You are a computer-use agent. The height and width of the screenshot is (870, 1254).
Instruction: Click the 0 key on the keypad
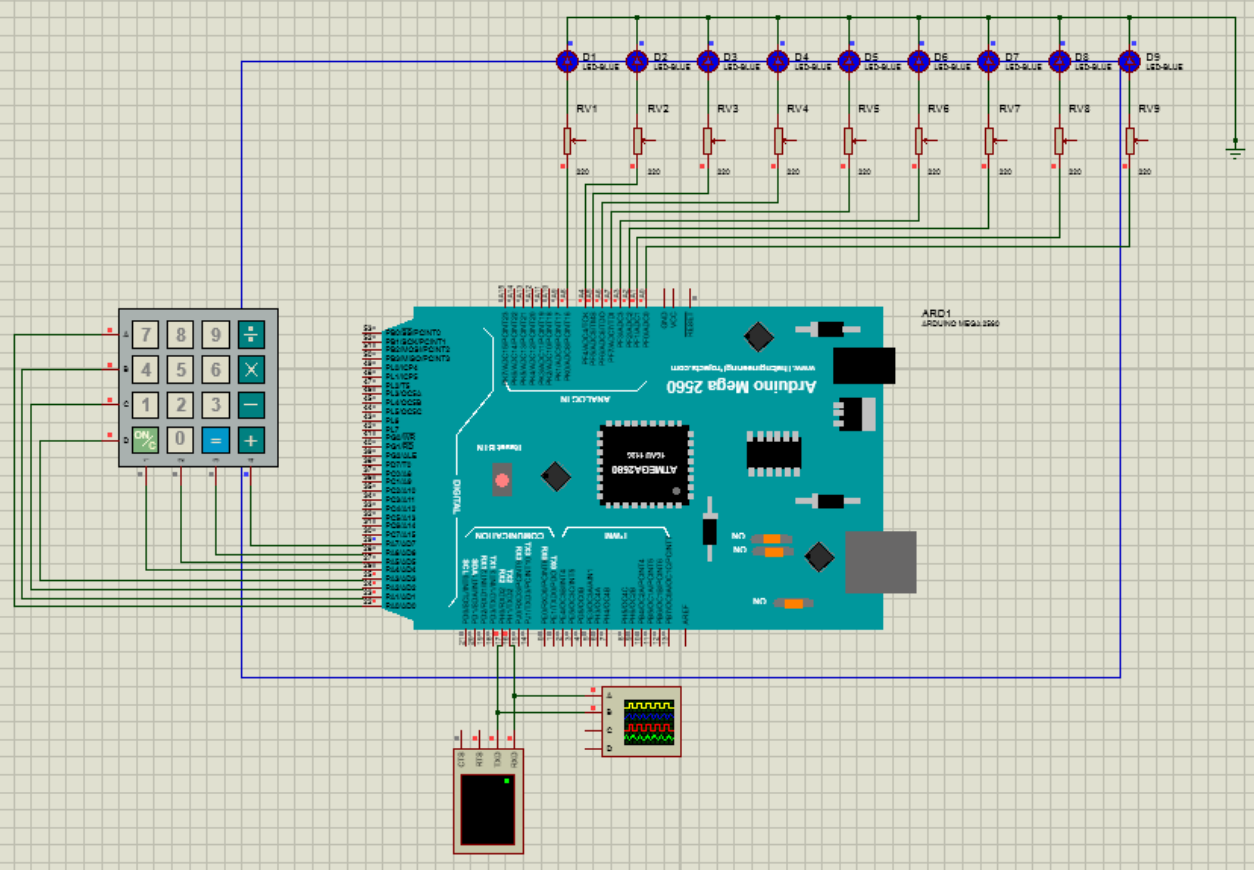pos(181,439)
